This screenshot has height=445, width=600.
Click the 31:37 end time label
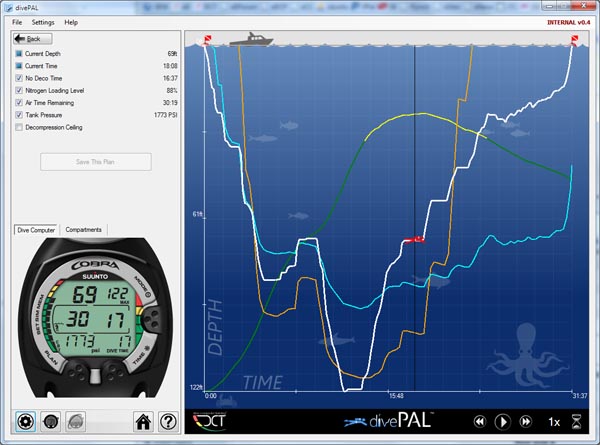coord(580,396)
